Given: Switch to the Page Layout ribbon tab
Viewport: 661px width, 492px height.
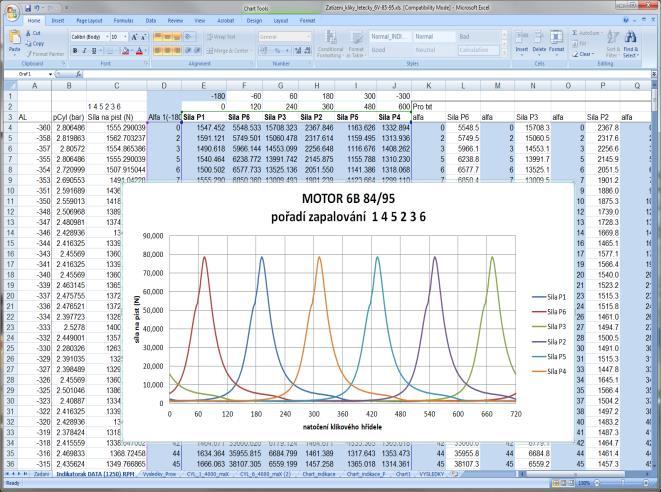Looking at the screenshot, I should click(89, 20).
